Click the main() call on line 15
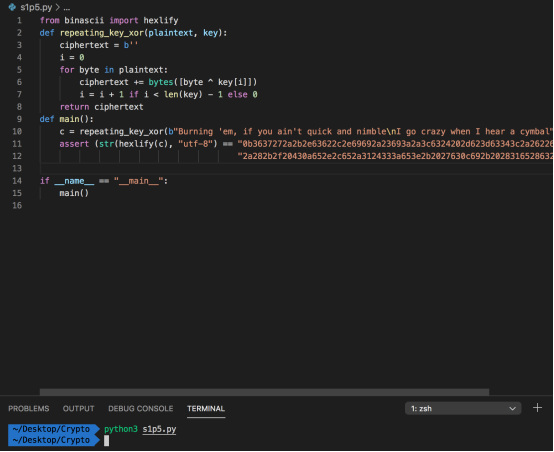Viewport: 554px width, 452px height. (x=74, y=193)
